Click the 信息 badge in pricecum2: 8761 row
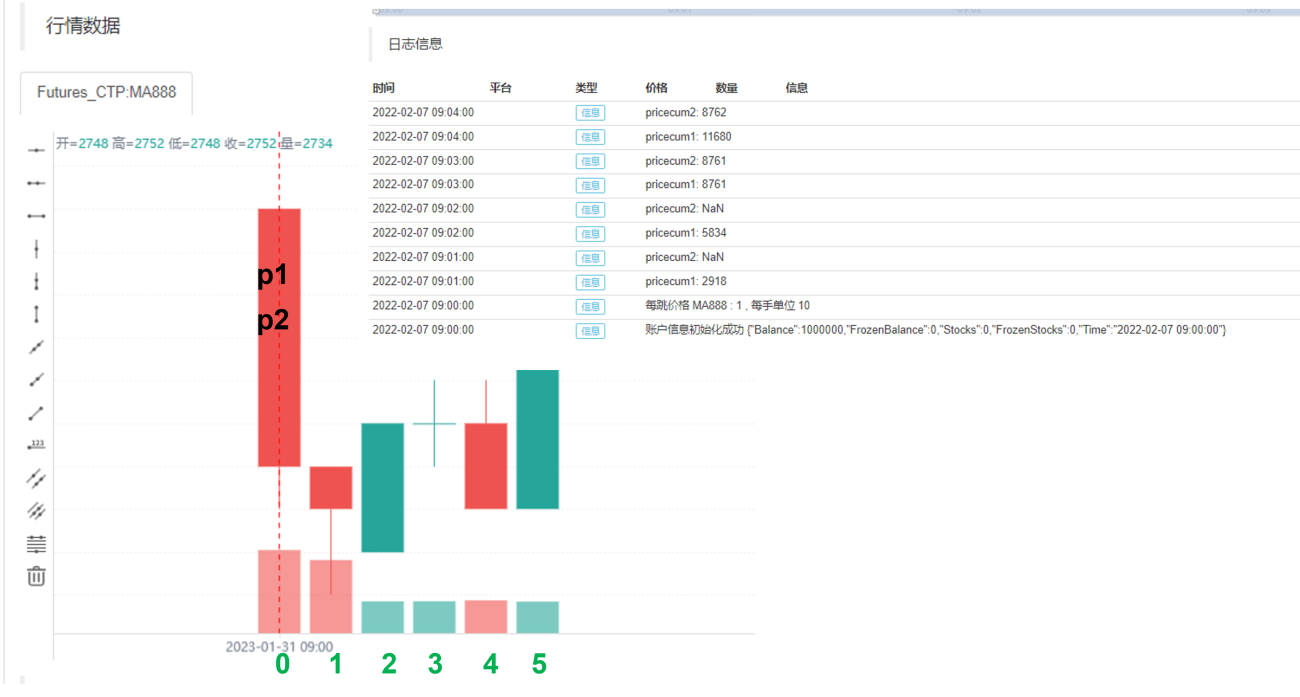The width and height of the screenshot is (1300, 697). (x=590, y=161)
